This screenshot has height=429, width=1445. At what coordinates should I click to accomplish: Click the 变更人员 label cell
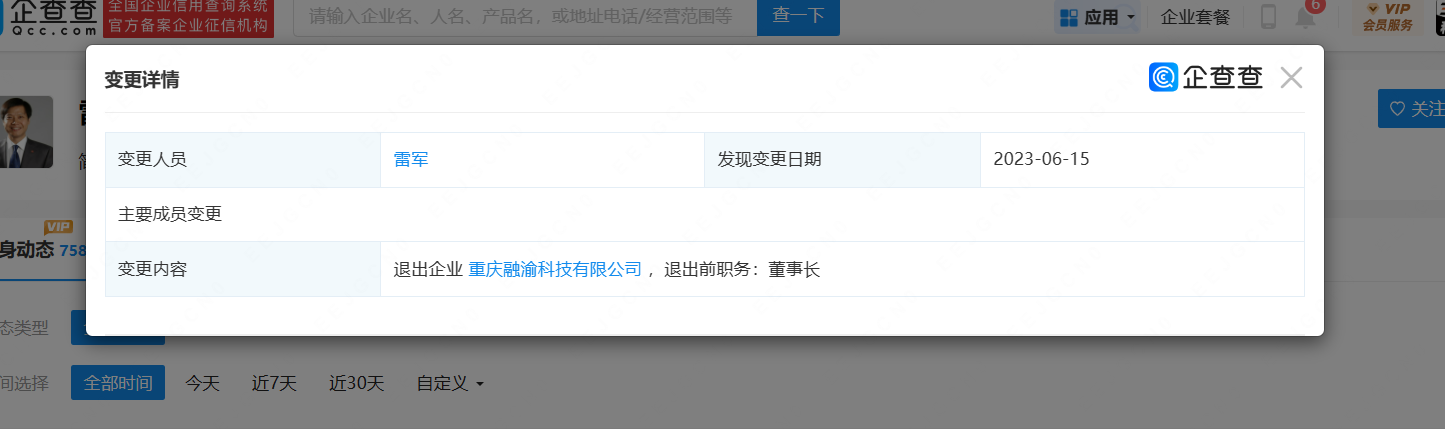tap(243, 159)
